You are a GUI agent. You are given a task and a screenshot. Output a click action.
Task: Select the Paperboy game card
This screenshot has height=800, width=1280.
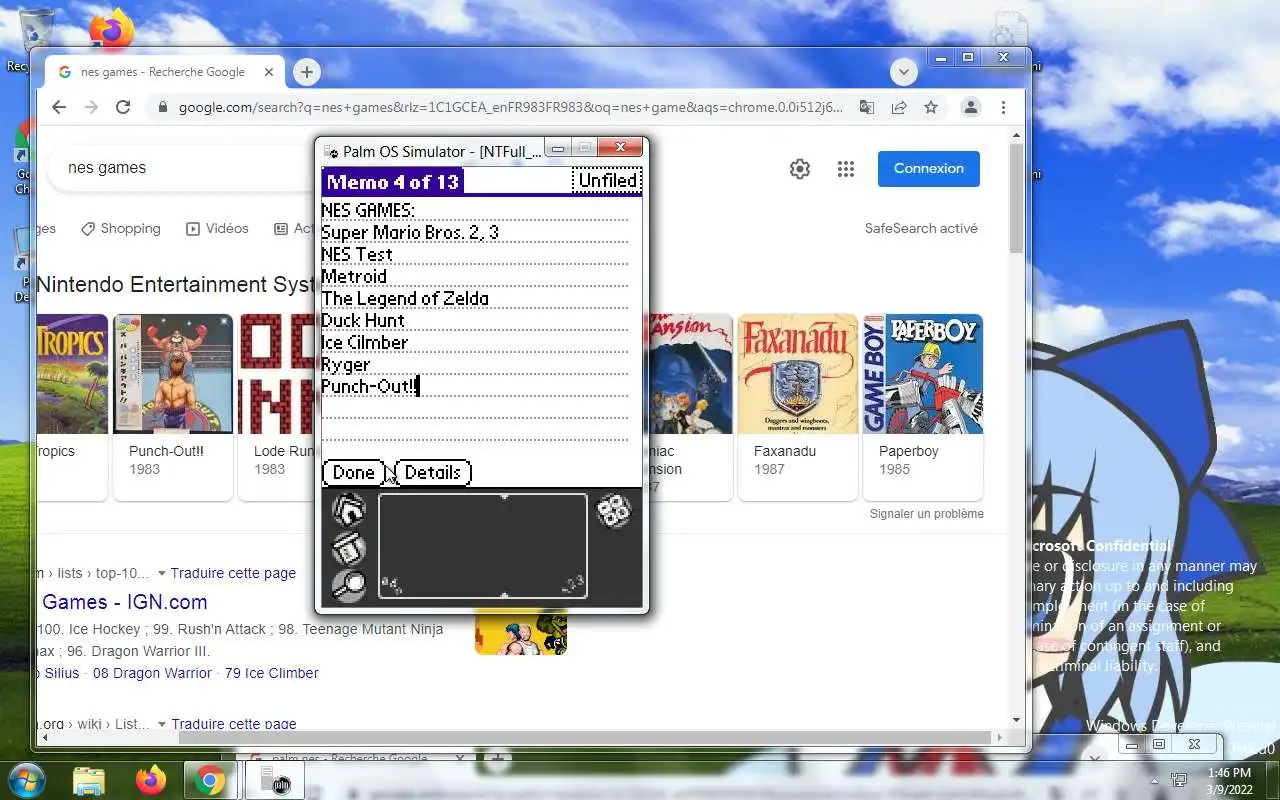pos(923,407)
